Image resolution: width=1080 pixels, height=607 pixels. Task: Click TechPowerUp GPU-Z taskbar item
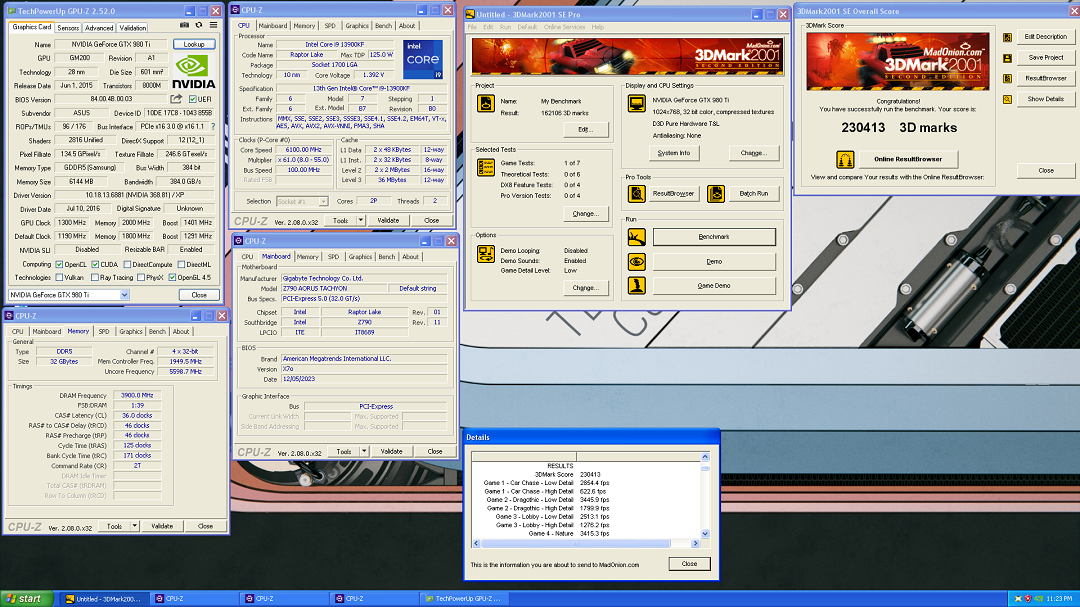click(x=465, y=599)
